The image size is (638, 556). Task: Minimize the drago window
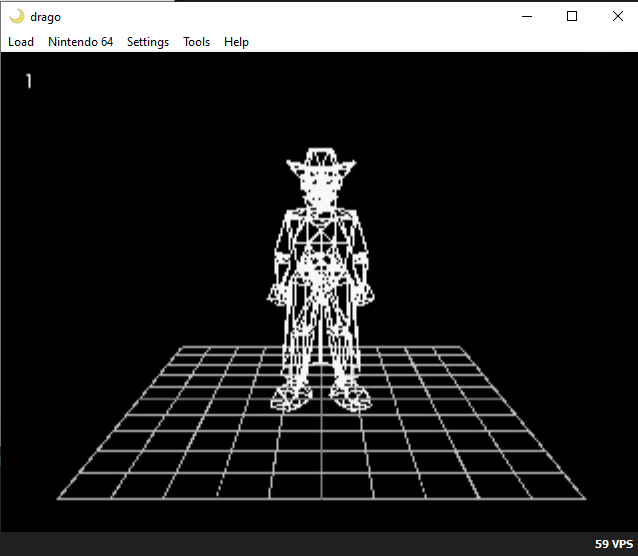tap(527, 16)
